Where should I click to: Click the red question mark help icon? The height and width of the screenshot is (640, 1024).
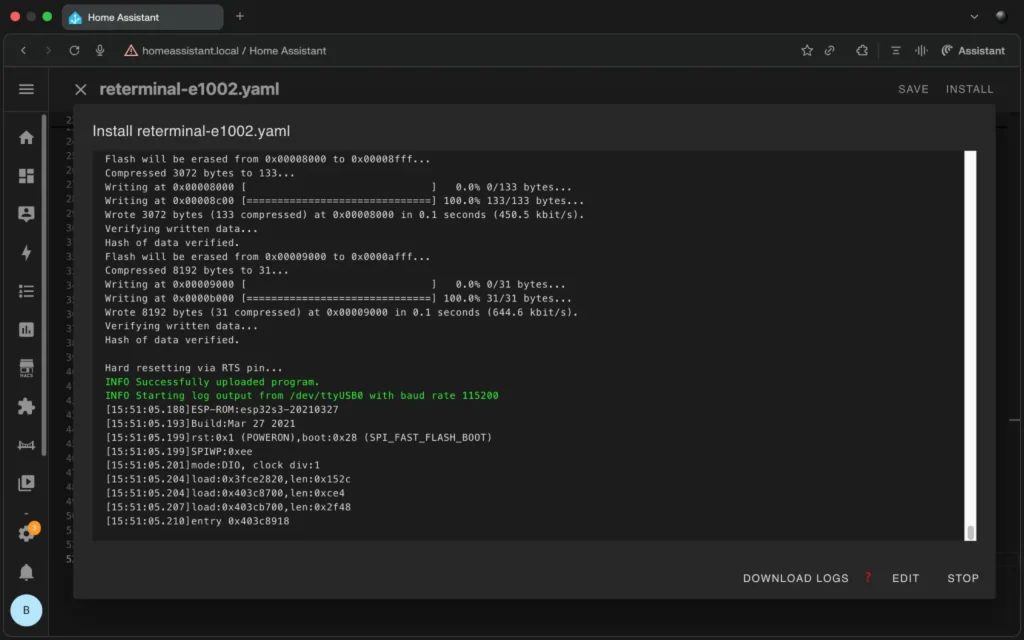tap(868, 577)
